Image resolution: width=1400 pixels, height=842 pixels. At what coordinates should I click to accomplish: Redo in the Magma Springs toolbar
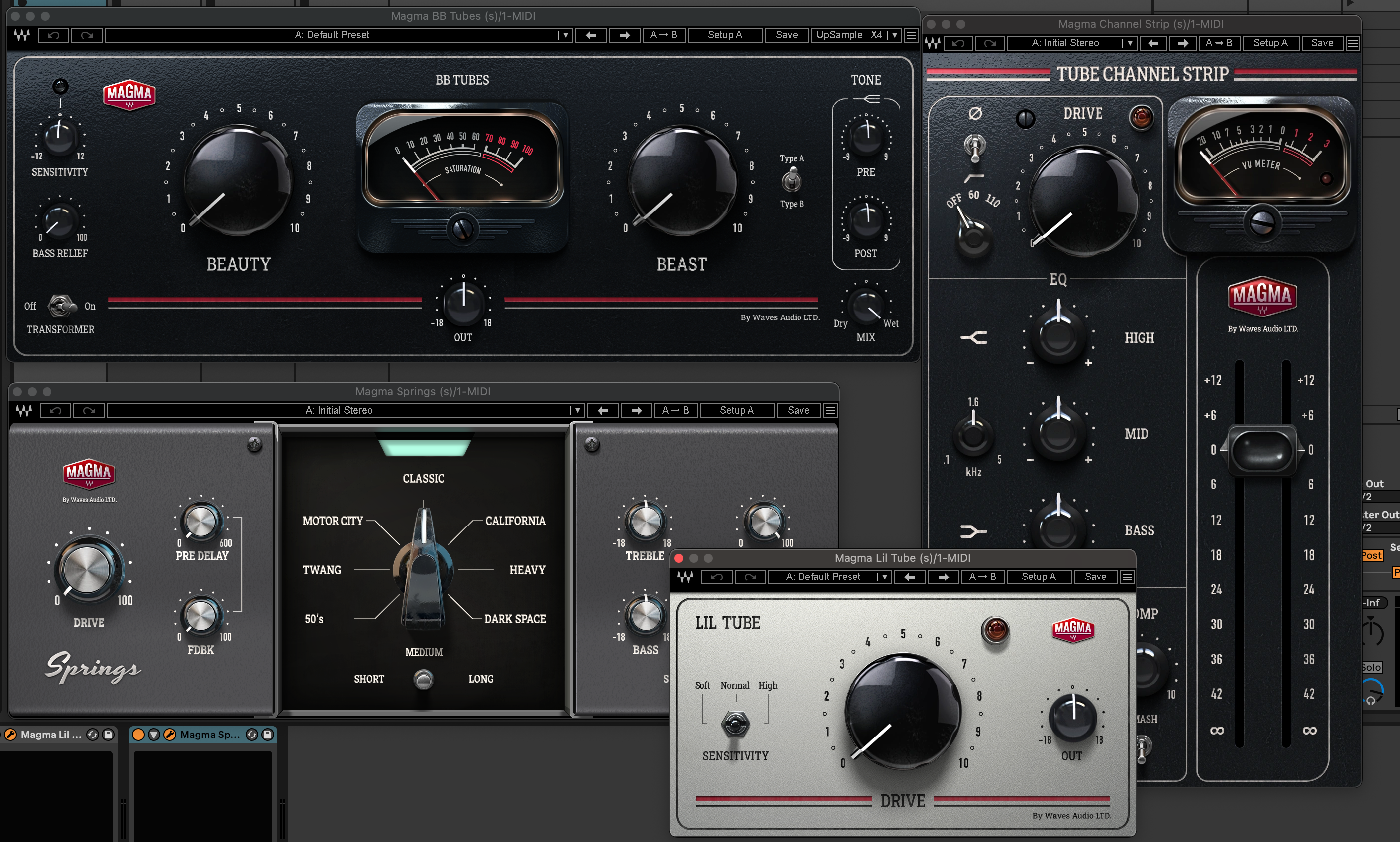pos(89,411)
